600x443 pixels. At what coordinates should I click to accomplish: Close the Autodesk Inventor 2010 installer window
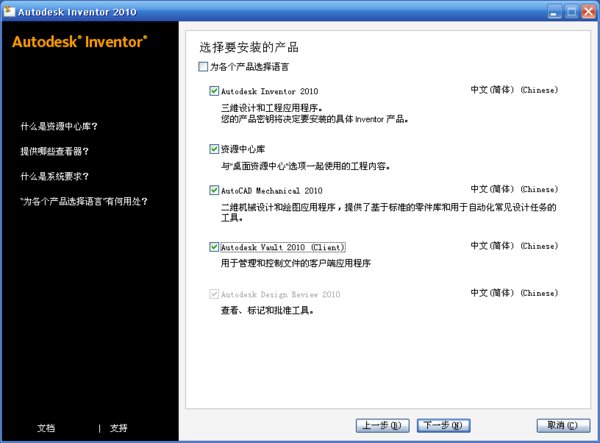(589, 12)
